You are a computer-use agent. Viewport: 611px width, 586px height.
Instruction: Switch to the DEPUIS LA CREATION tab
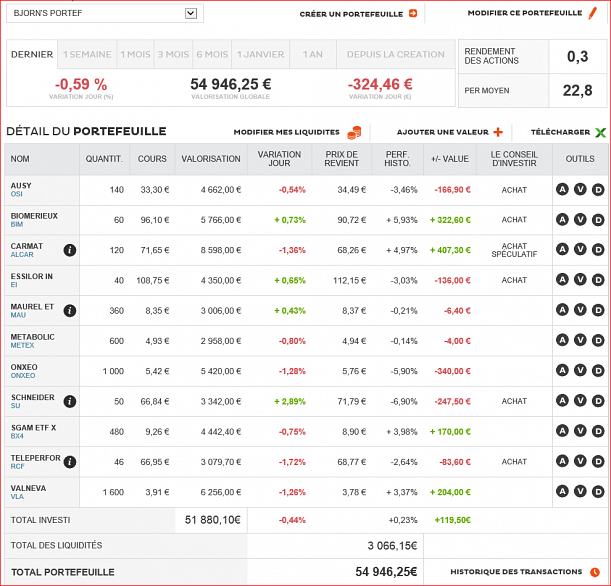[396, 54]
